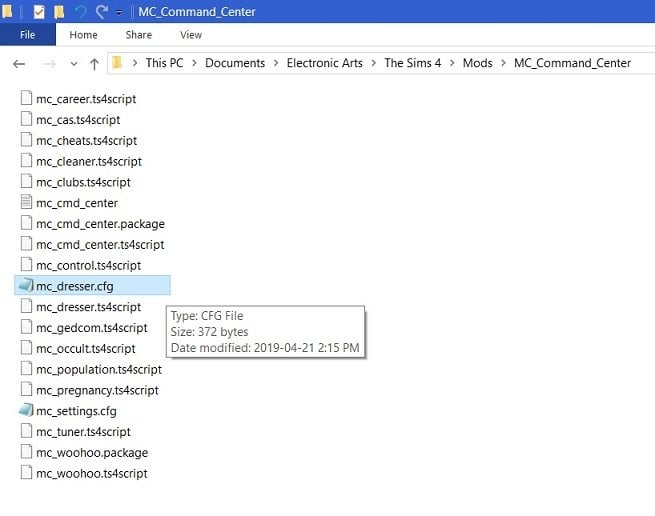Select the mc_career.ts4script file name
Viewport: 655px width, 516px height.
click(x=86, y=99)
